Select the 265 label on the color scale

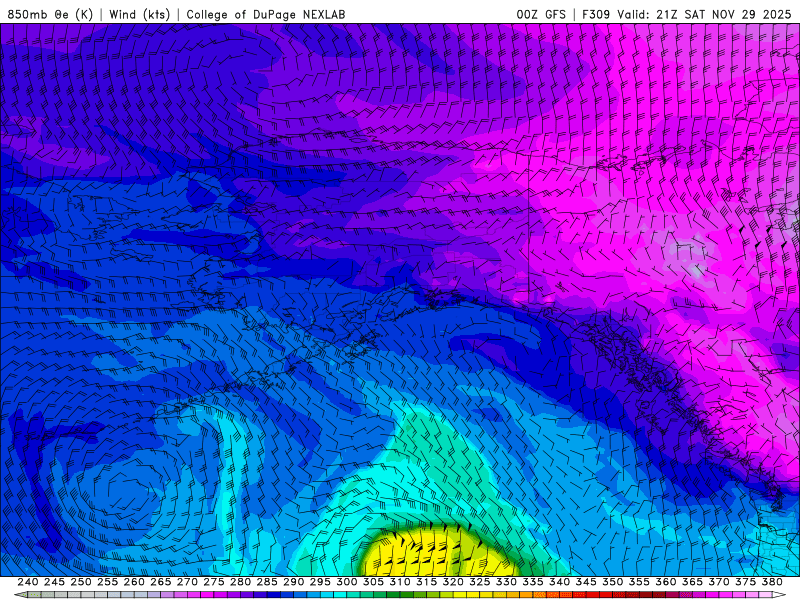(160, 582)
